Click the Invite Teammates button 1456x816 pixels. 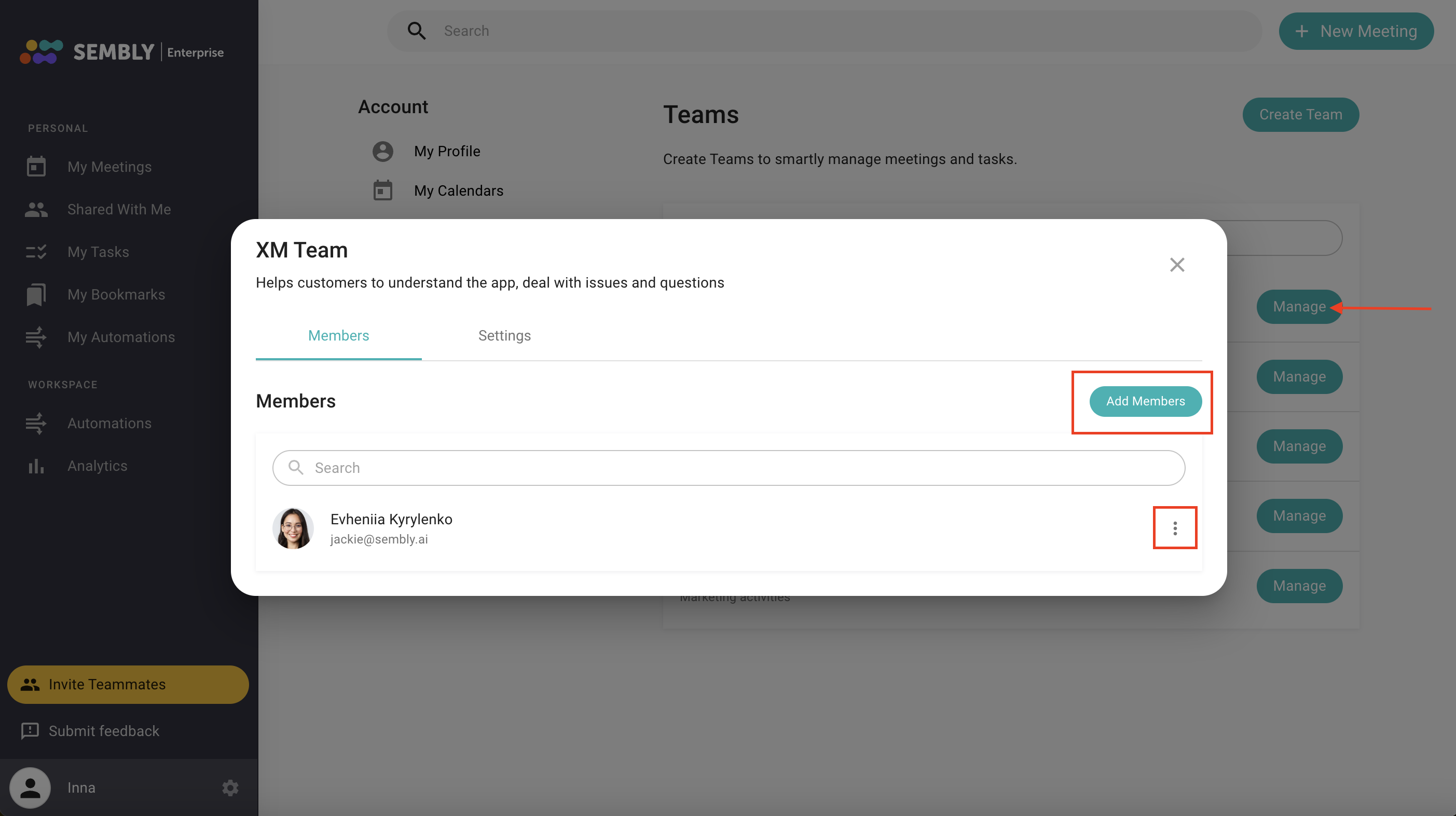tap(128, 684)
